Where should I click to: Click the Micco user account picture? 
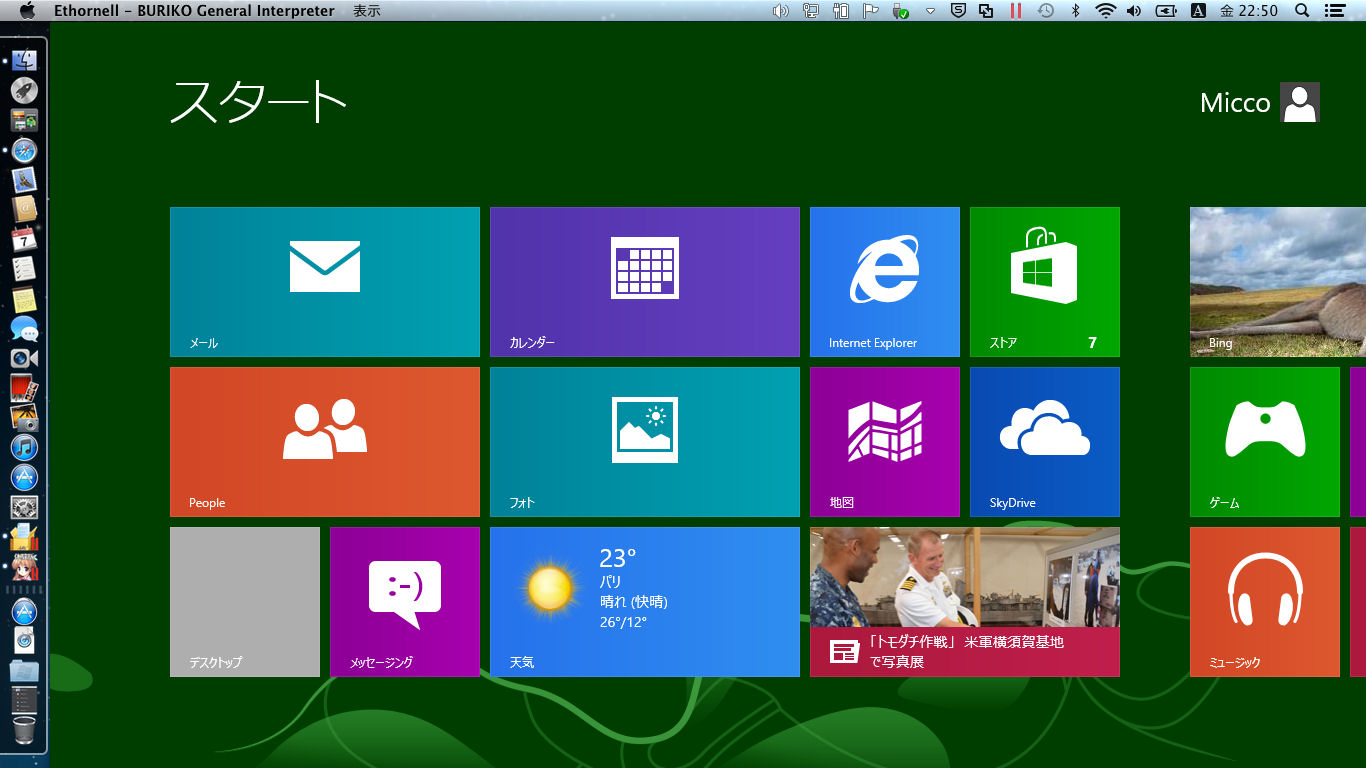click(1300, 102)
